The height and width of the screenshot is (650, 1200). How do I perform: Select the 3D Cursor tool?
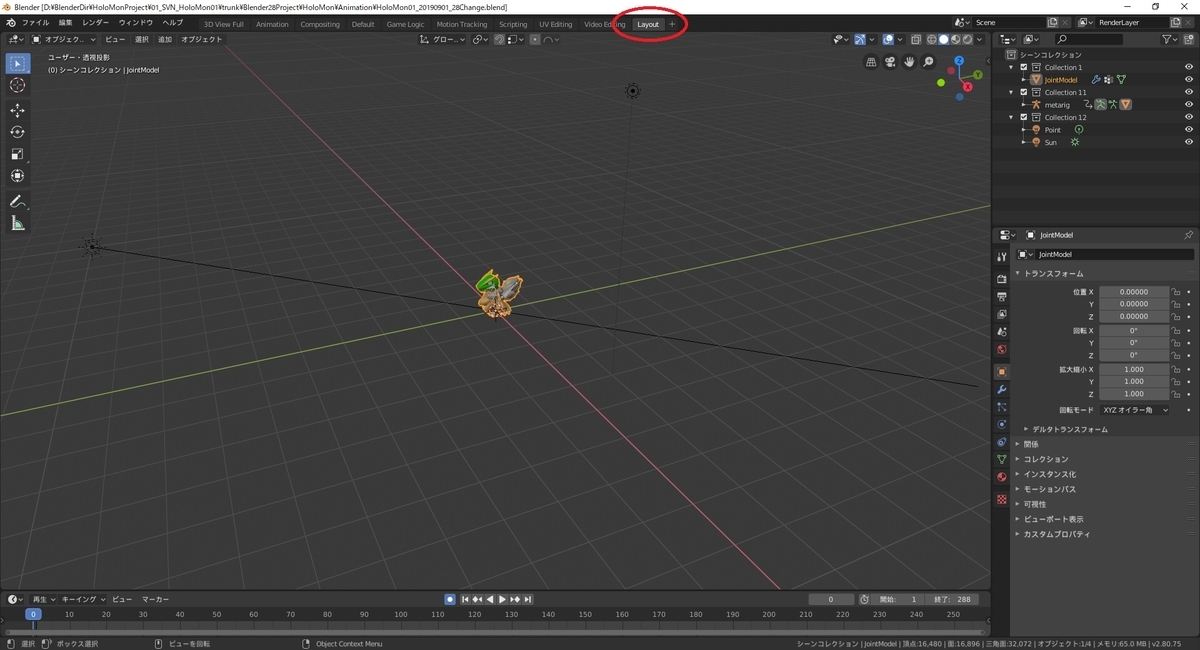click(17, 86)
